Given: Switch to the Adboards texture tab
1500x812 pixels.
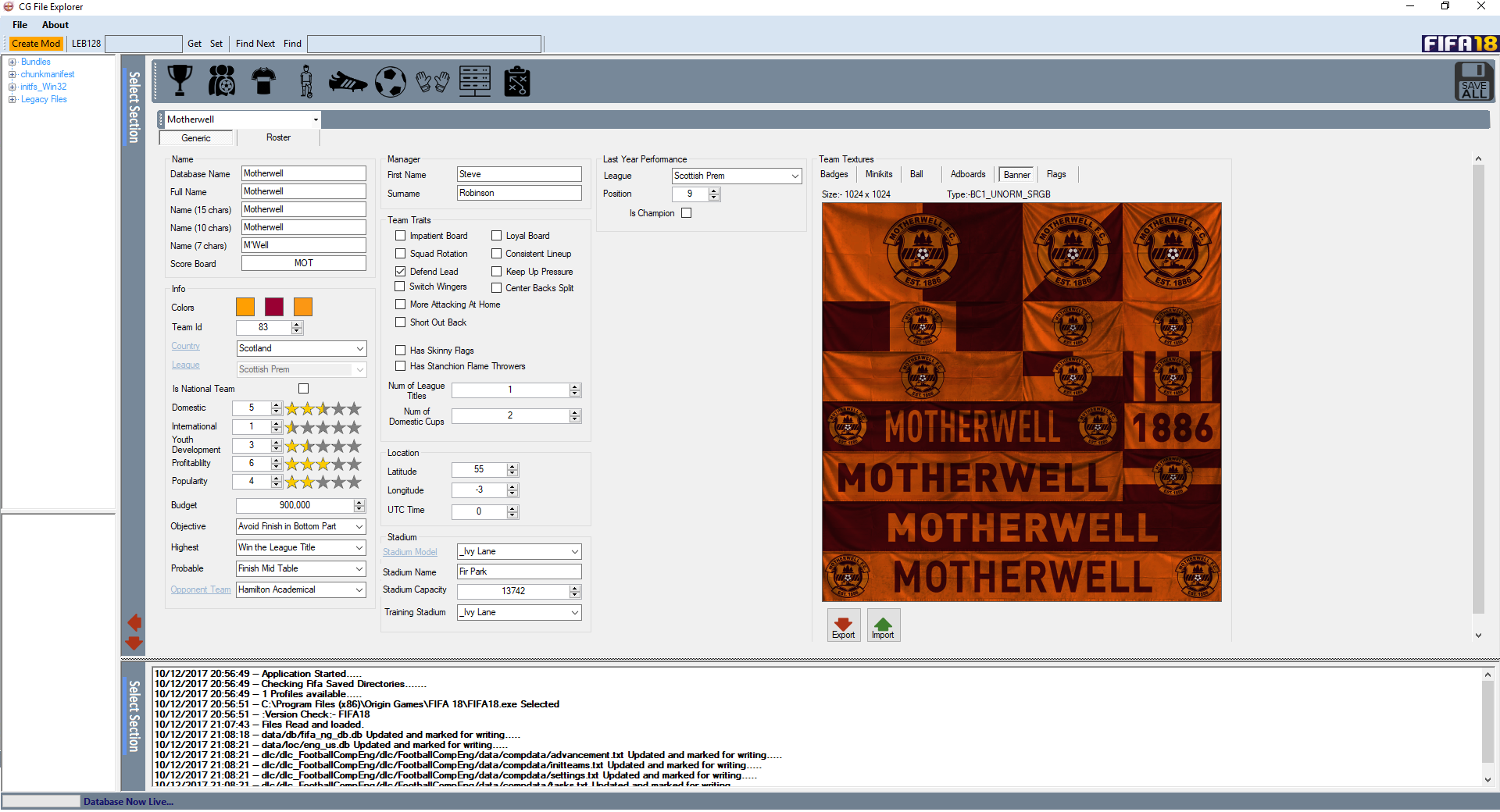Looking at the screenshot, I should [x=968, y=174].
